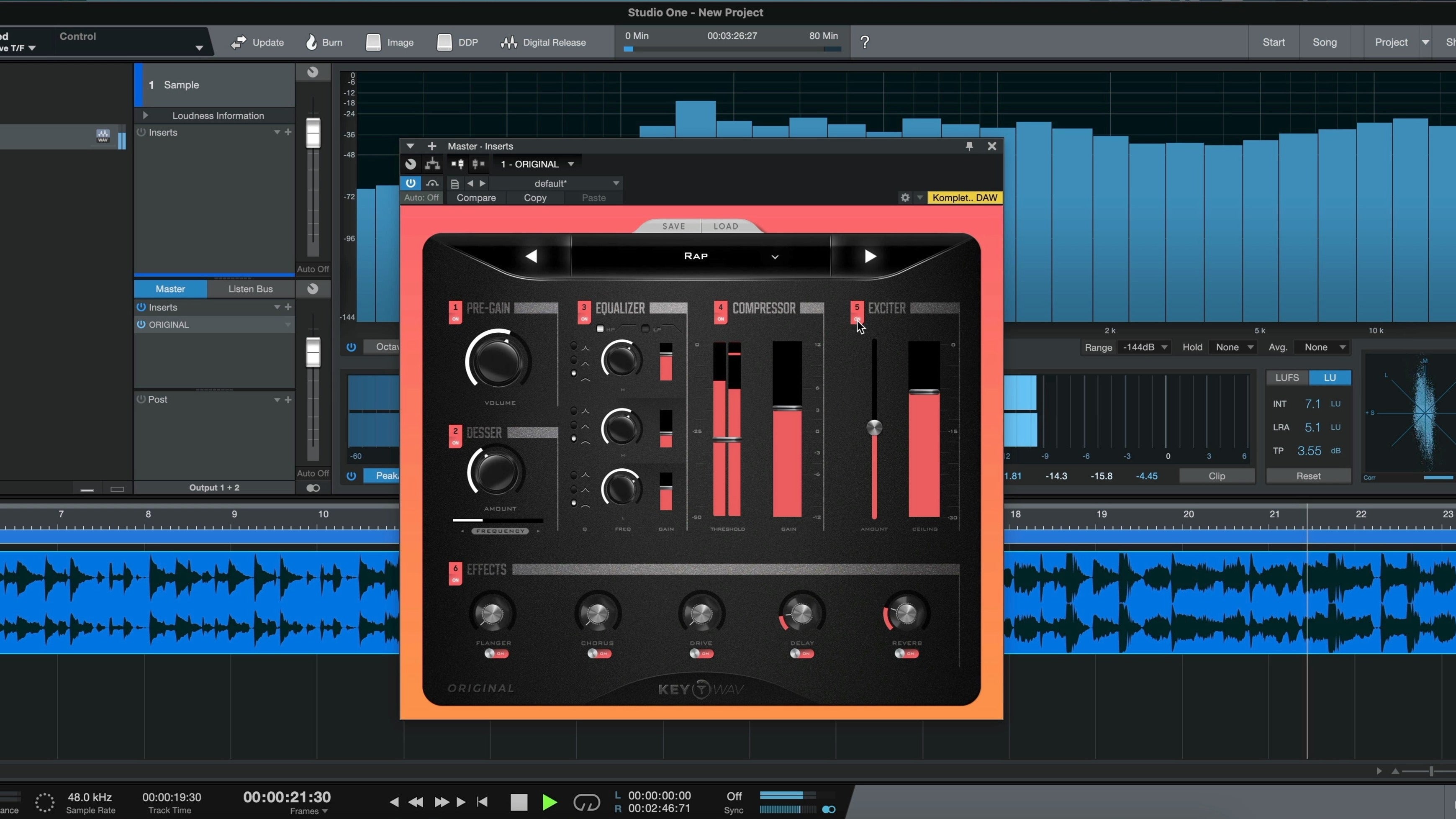
Task: Toggle the ORIGINAL plugin power button
Action: point(141,324)
